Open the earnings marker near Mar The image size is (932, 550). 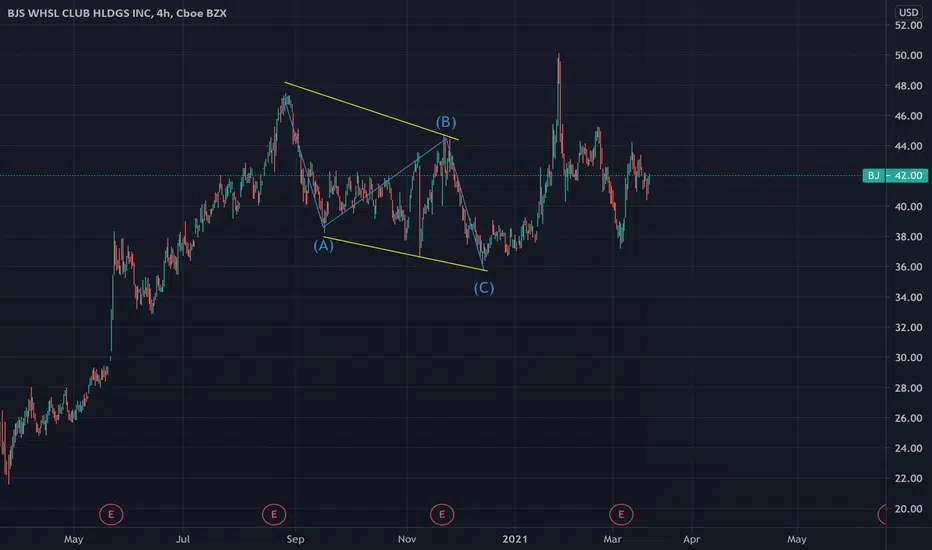coord(621,514)
